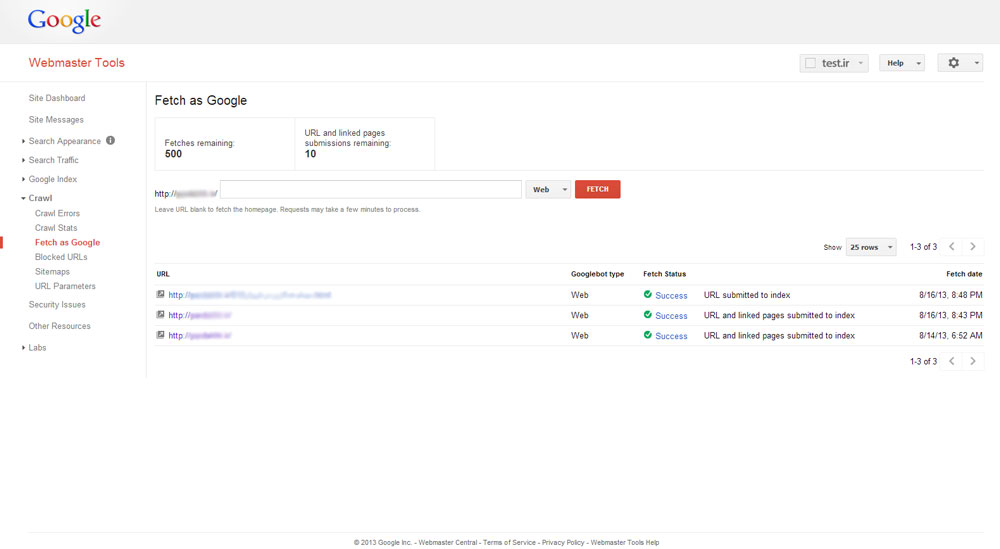The width and height of the screenshot is (1000, 549).
Task: Go to previous page using top arrow
Action: [952, 247]
